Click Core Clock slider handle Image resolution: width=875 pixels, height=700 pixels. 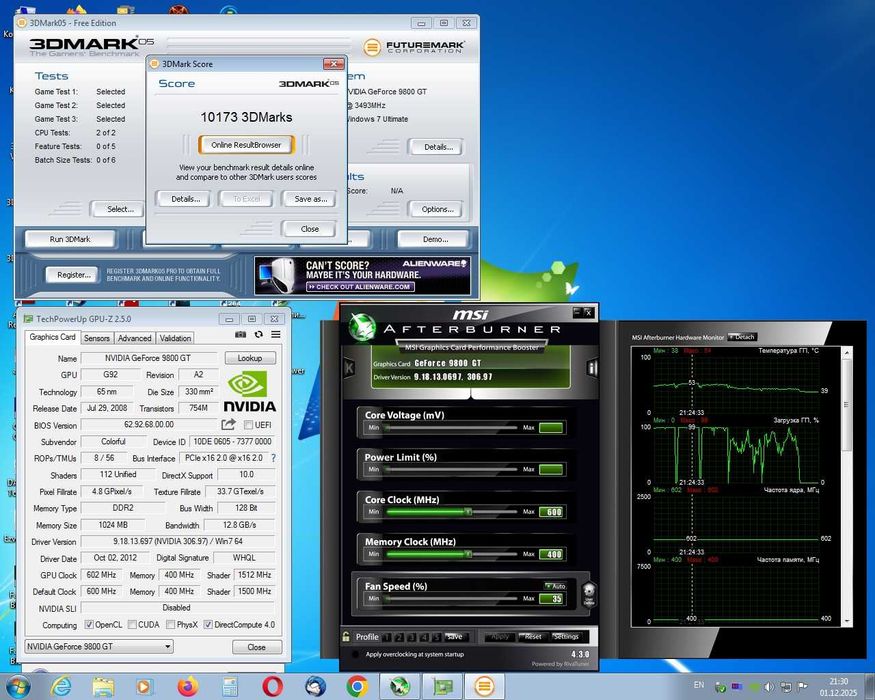pos(468,512)
